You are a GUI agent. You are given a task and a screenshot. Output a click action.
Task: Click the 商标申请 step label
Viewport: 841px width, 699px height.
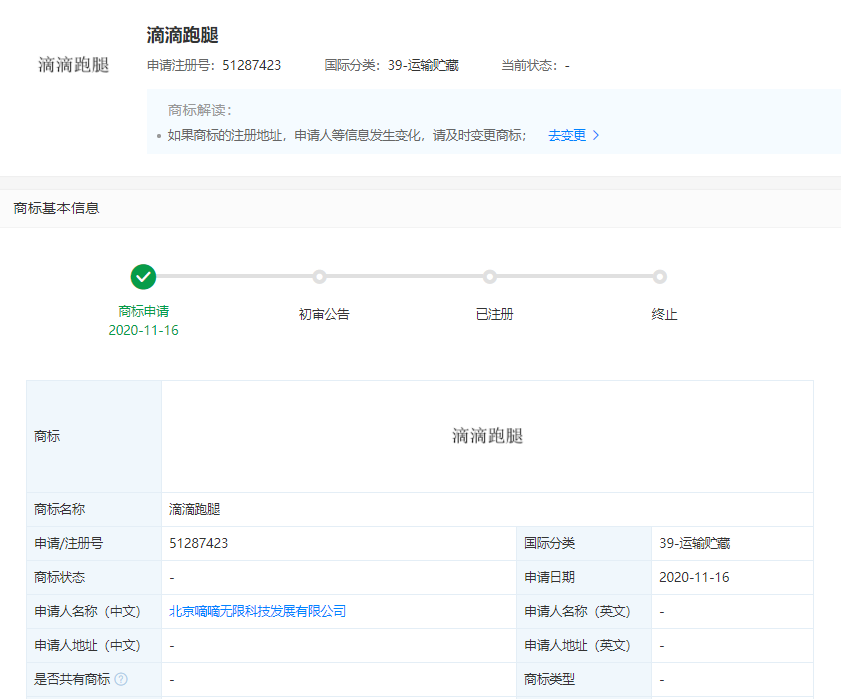(x=143, y=311)
